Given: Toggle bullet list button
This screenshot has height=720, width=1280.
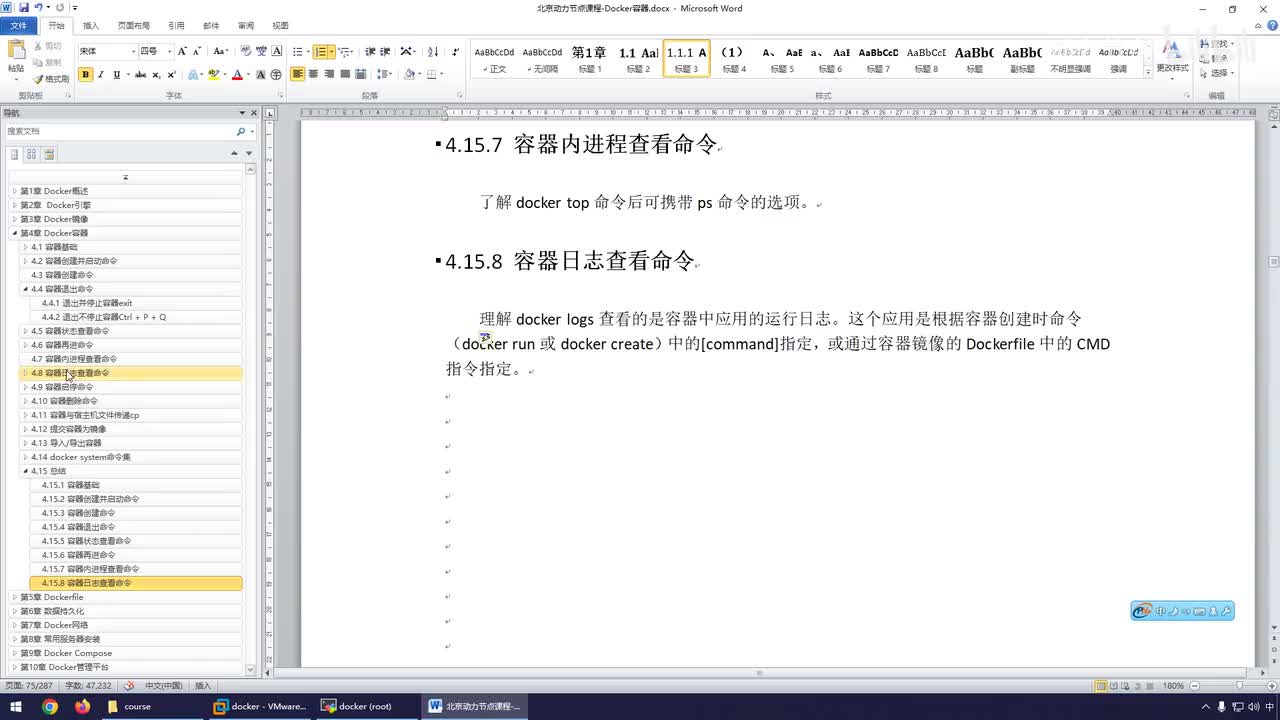Looking at the screenshot, I should tap(299, 52).
